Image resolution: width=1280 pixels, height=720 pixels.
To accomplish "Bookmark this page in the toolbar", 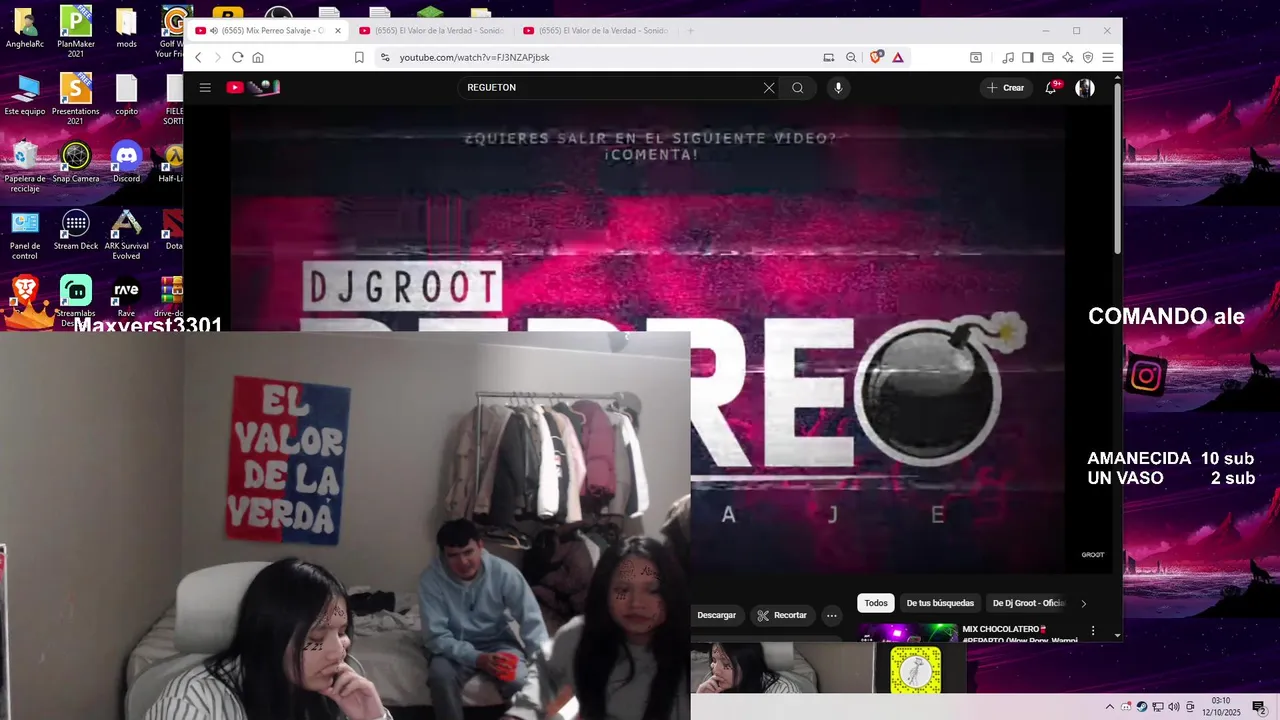I will 359,58.
